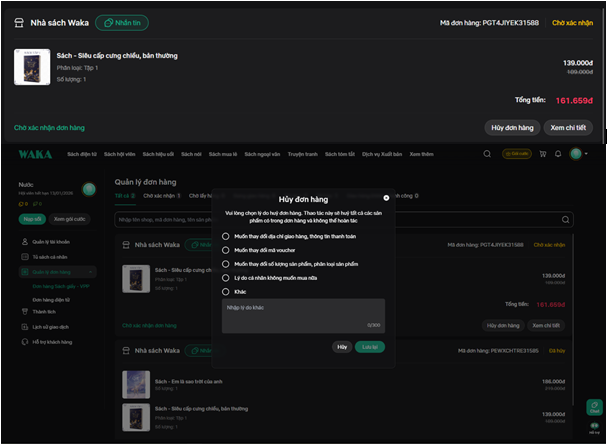
Task: Choose the 'Khác' radio option
Action: point(226,291)
